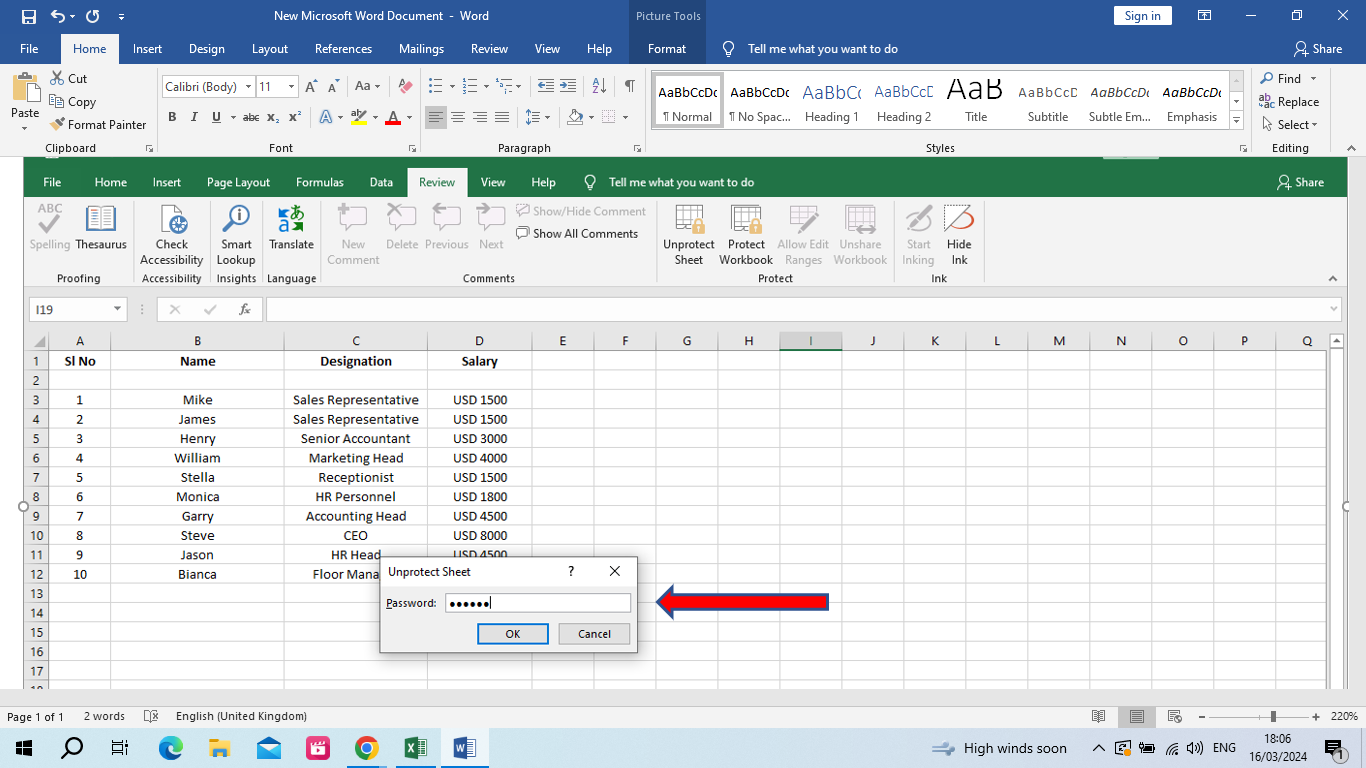Open Font size dropdown
1366x768 pixels.
coord(291,87)
